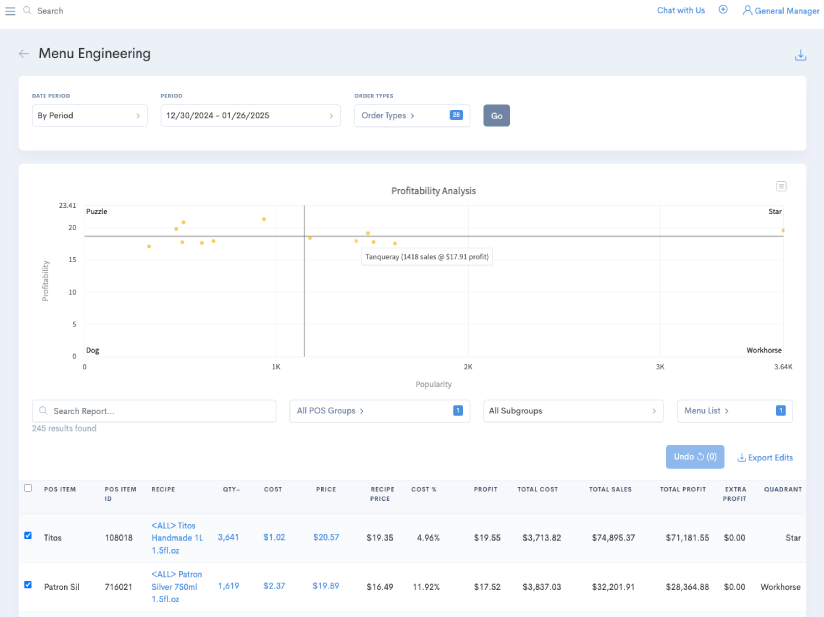This screenshot has height=617, width=824.
Task: Click the Export Edits link
Action: click(x=765, y=458)
